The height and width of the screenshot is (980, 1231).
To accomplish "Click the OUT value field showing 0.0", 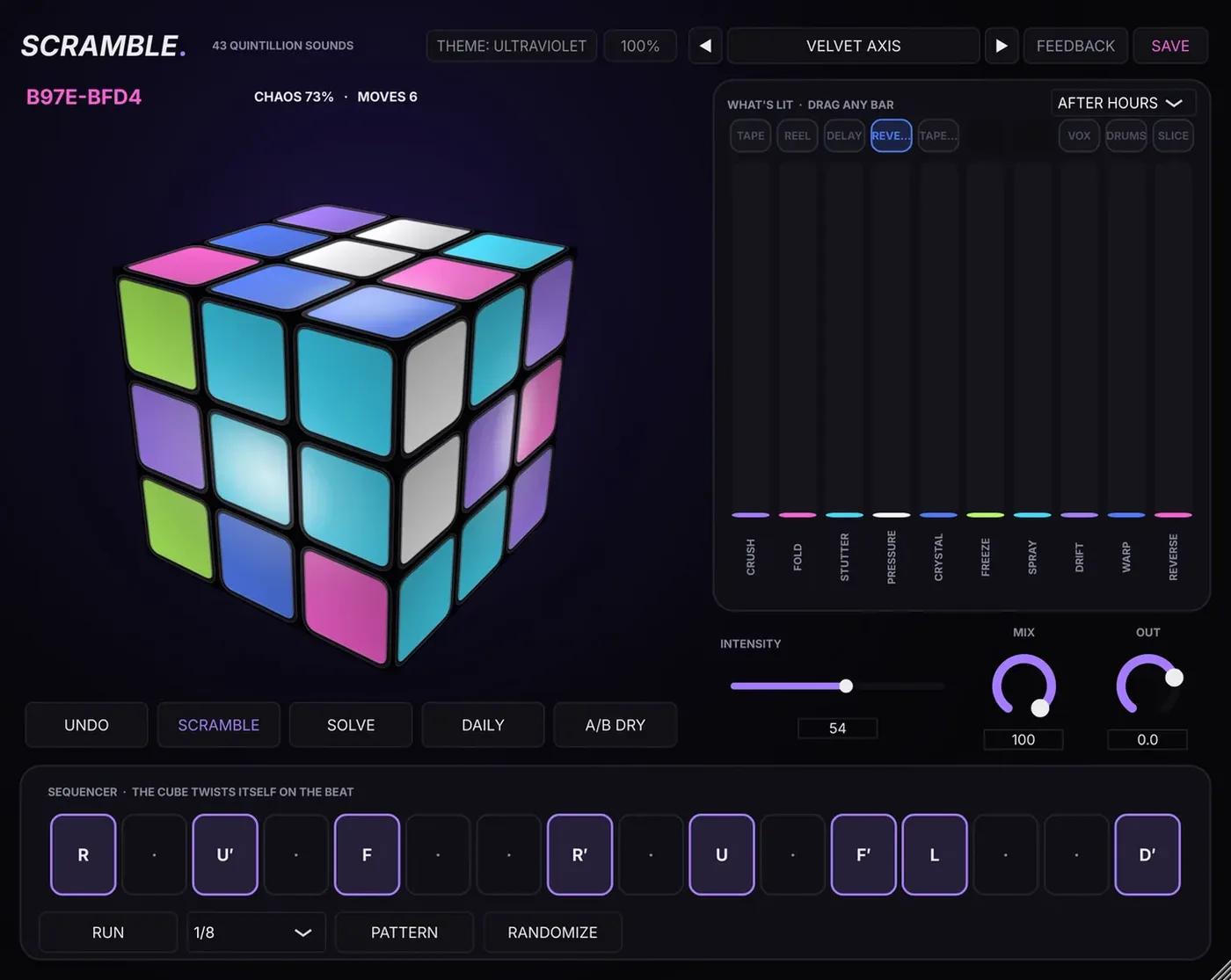I will click(1147, 739).
